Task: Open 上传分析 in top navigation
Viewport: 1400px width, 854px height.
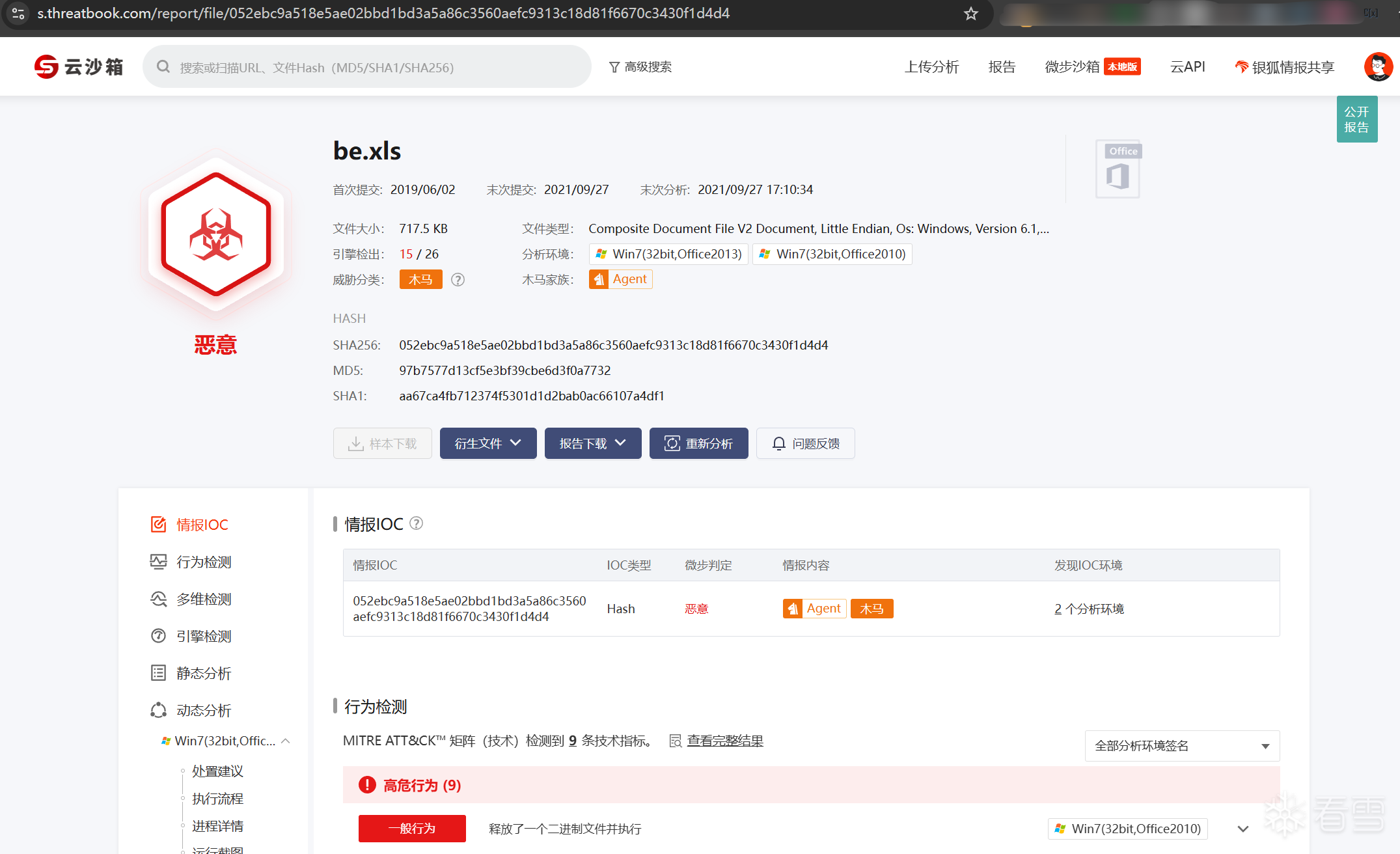Action: (931, 67)
